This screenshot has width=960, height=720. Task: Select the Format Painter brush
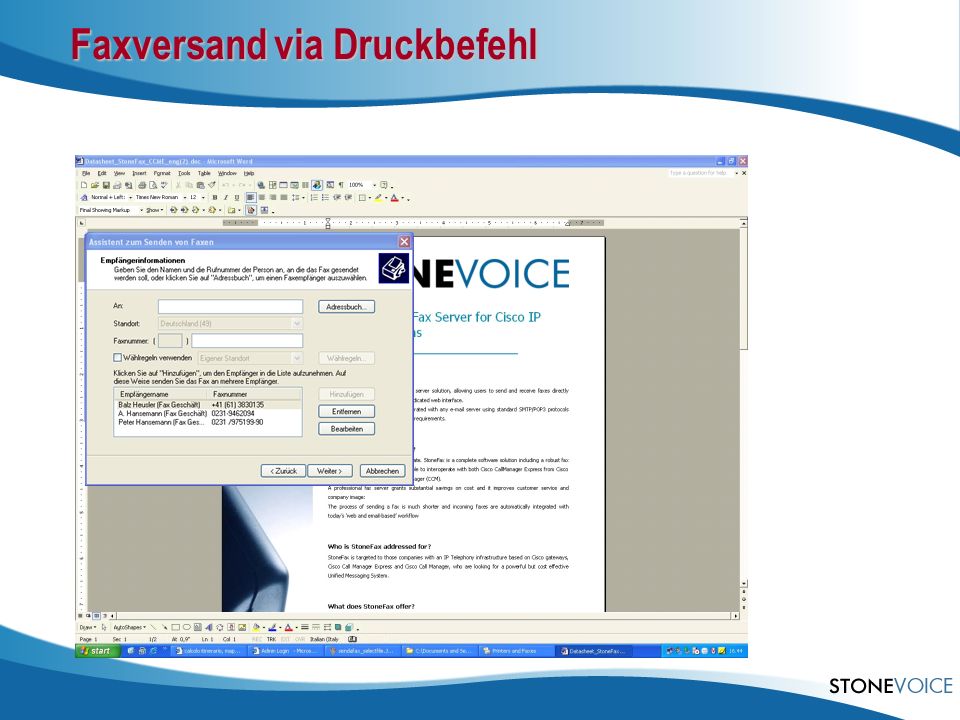tap(212, 185)
